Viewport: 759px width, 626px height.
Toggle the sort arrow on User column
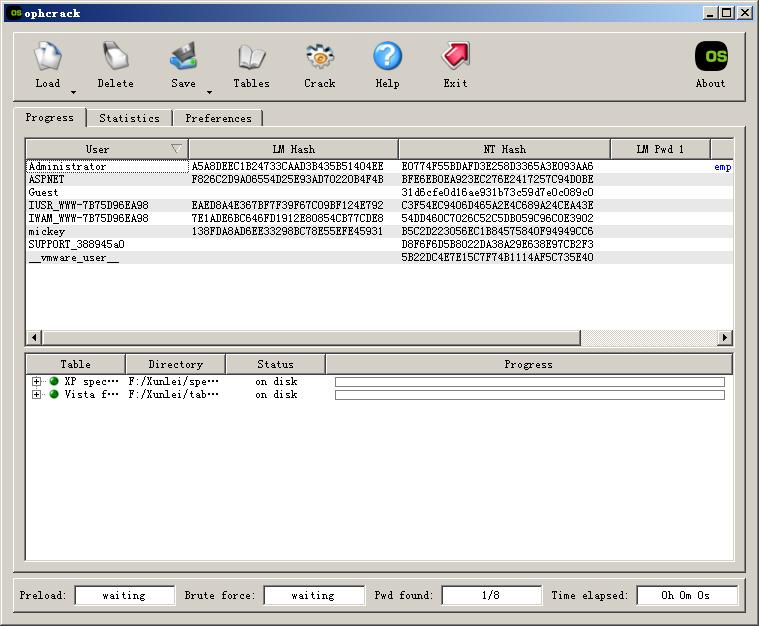point(176,149)
